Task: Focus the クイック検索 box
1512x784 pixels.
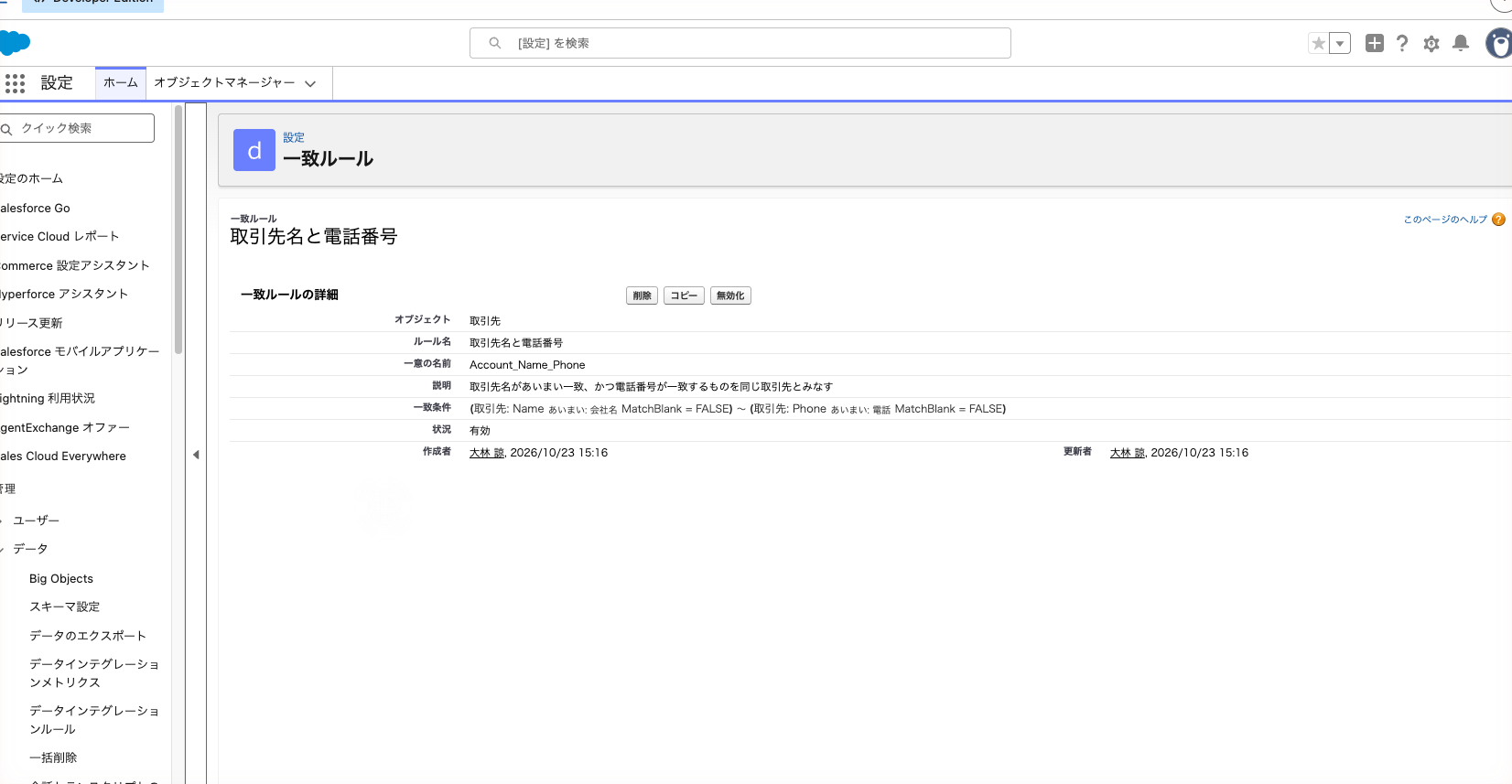Action: [x=77, y=128]
